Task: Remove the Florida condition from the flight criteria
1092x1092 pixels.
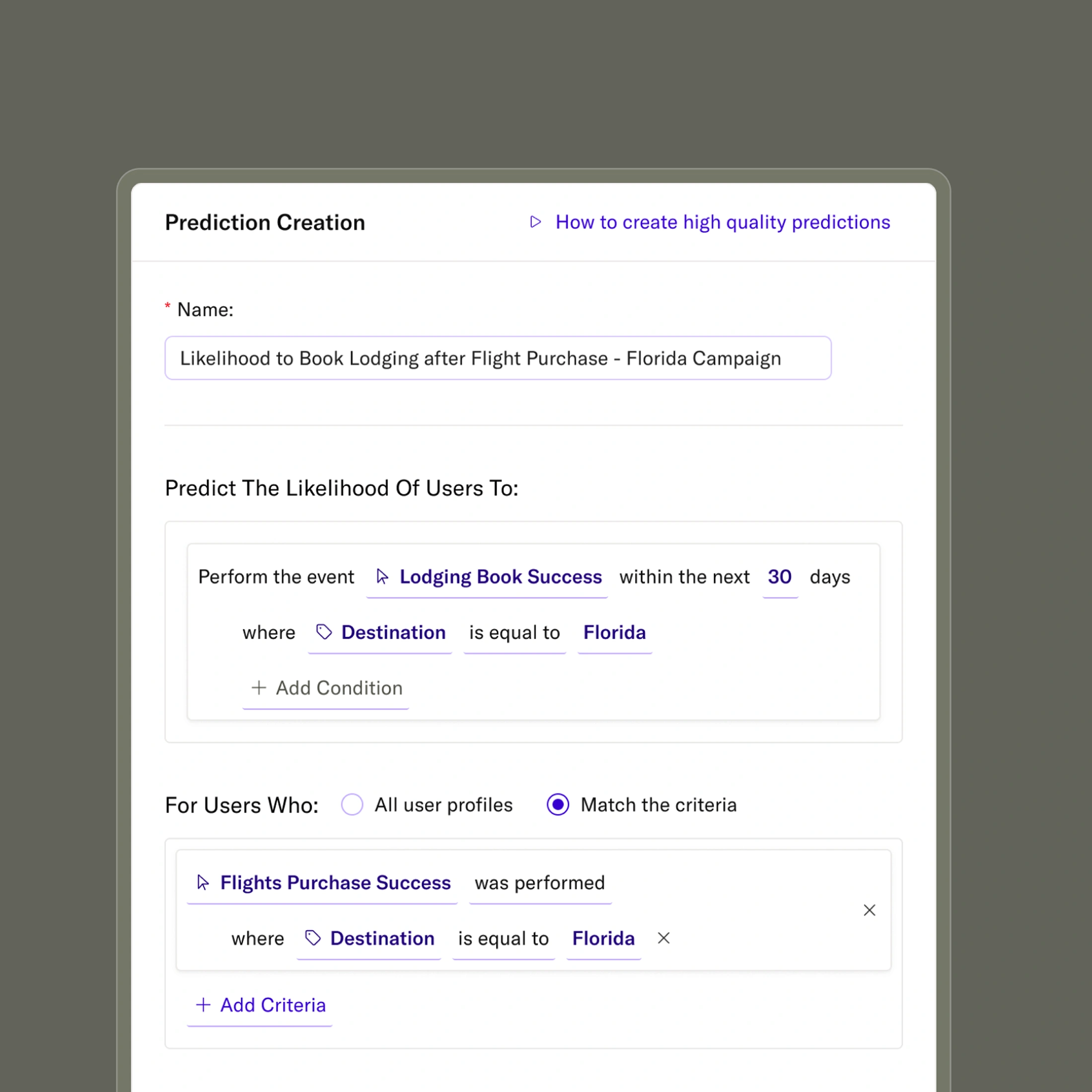Action: tap(663, 938)
